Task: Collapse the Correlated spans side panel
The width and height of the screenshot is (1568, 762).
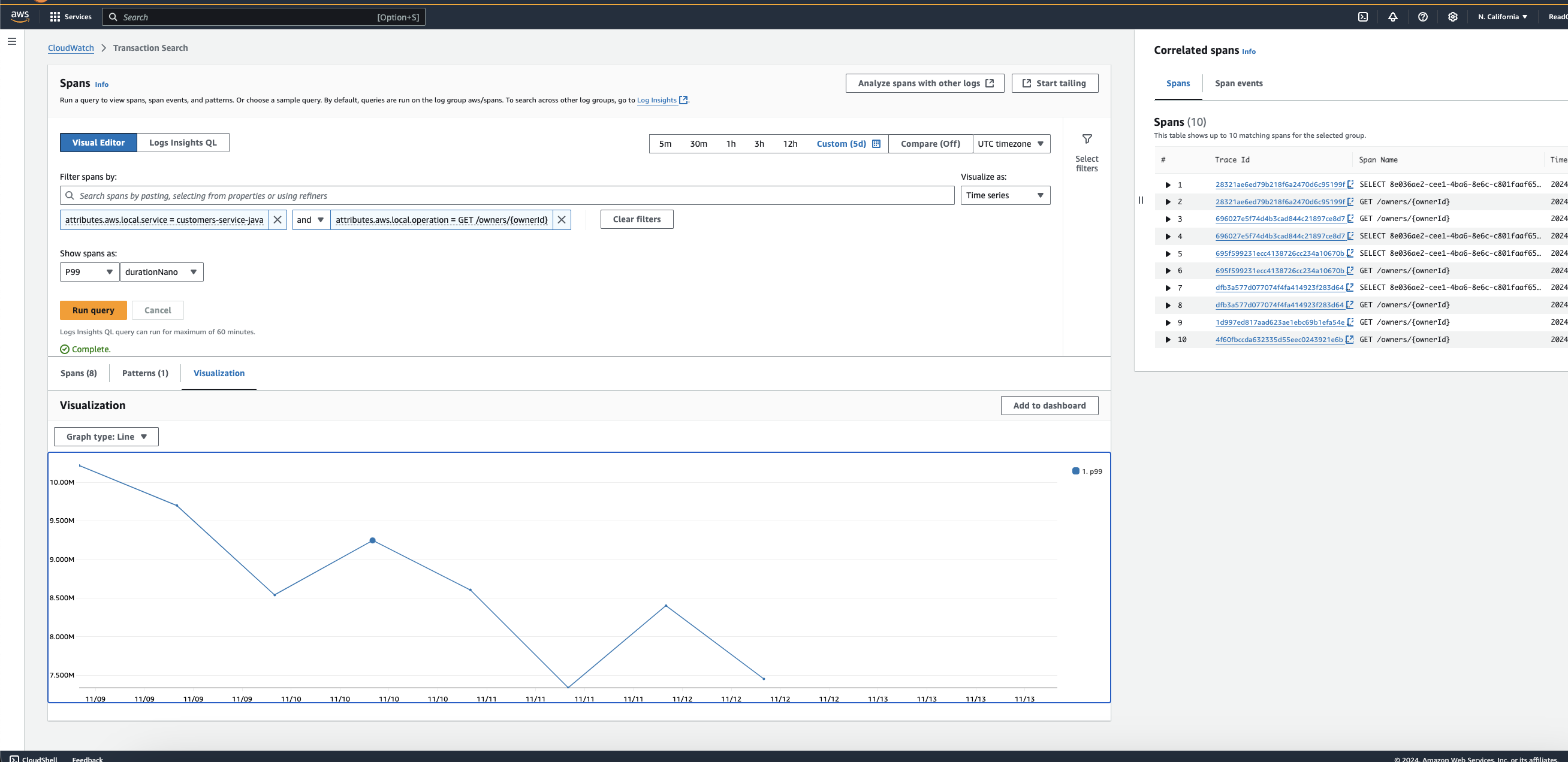Action: coord(1141,200)
